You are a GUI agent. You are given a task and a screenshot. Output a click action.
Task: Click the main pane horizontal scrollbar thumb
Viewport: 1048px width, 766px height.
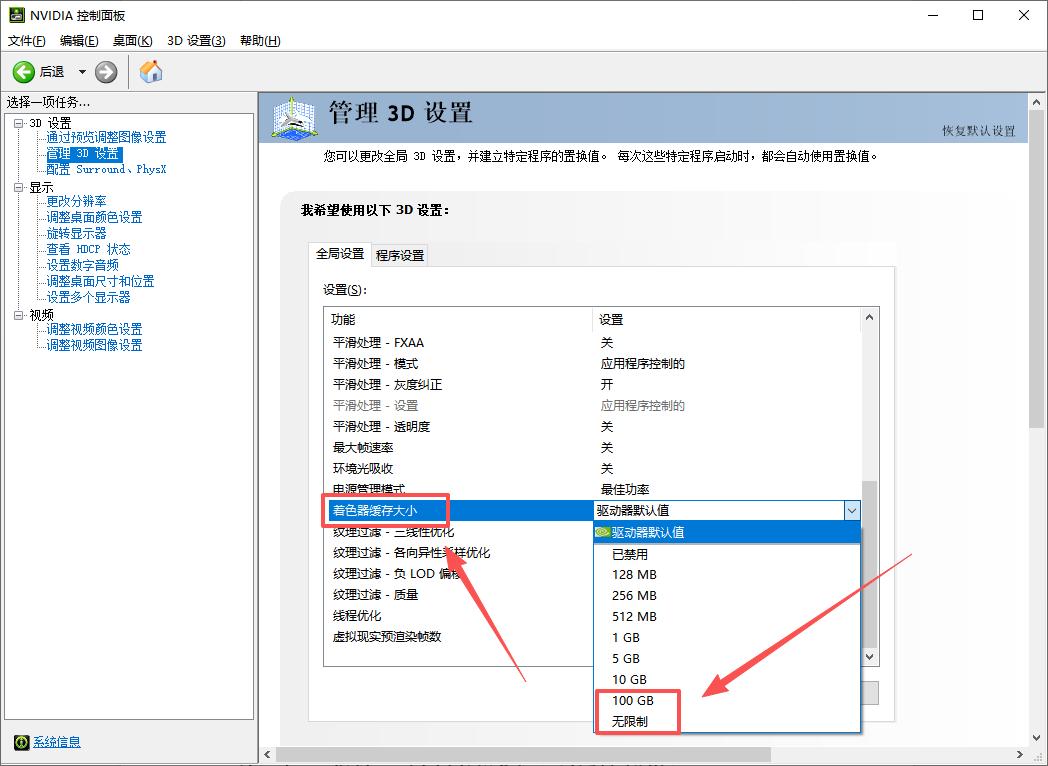pos(525,755)
